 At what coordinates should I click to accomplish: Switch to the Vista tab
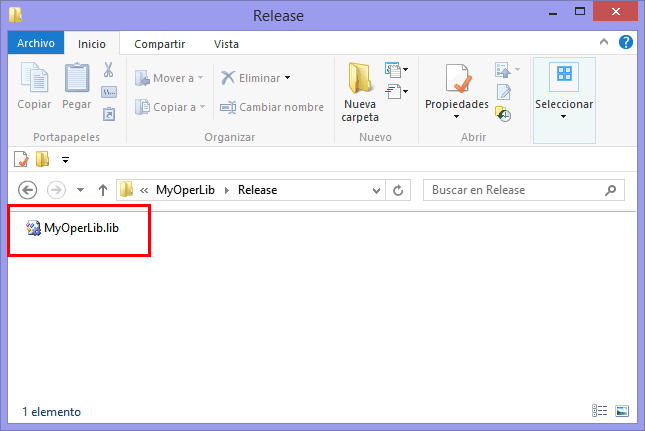pos(226,44)
